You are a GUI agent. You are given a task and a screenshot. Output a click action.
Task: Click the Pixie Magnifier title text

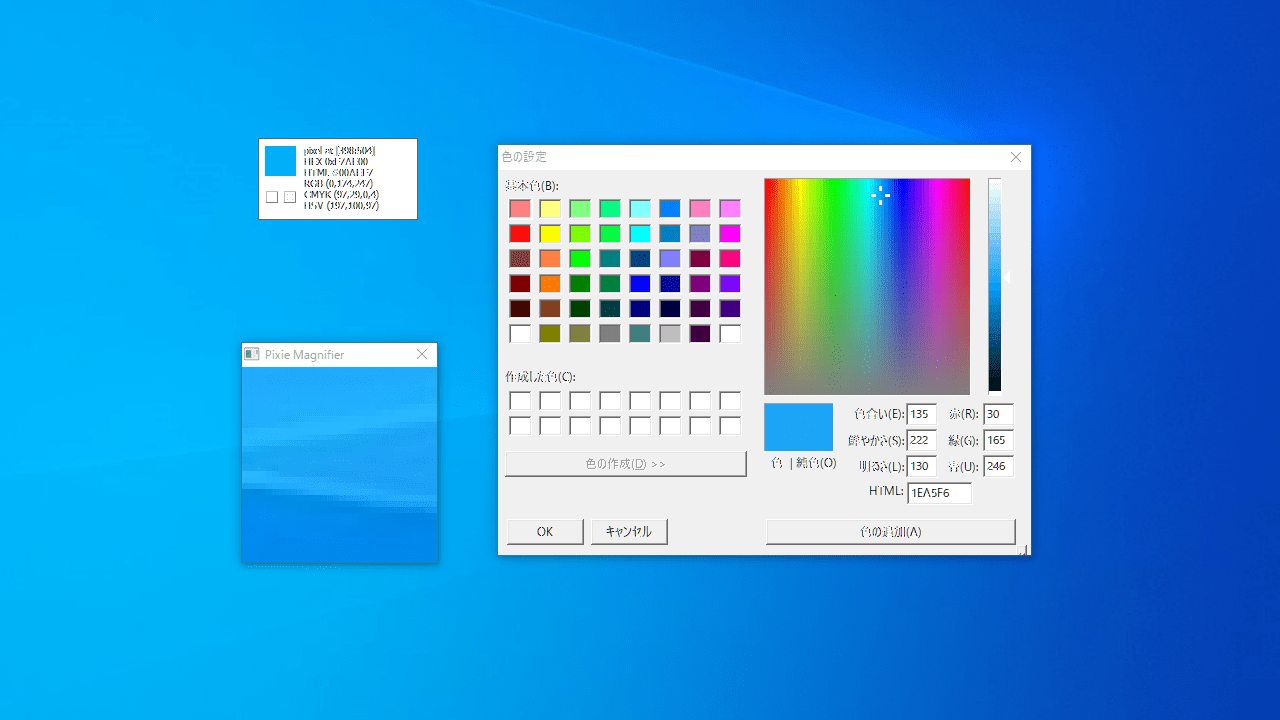(305, 355)
